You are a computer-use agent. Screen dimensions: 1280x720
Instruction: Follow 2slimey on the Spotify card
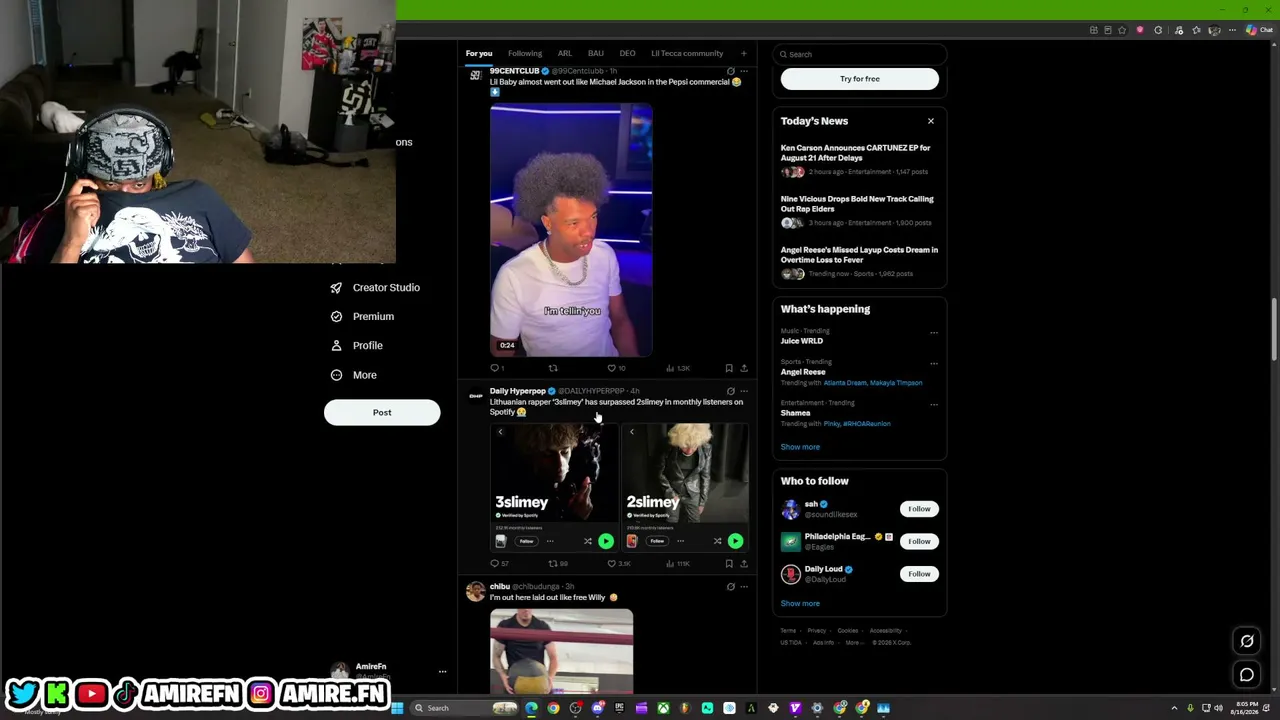point(657,541)
